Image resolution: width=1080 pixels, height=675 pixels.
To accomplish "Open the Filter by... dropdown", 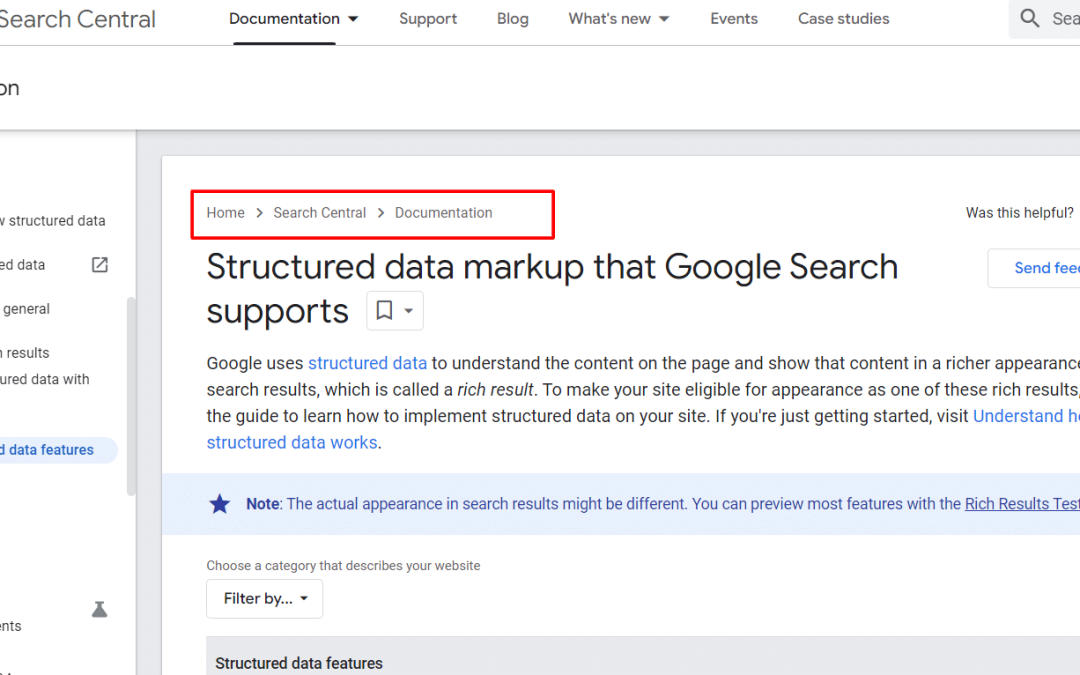I will click(x=264, y=599).
